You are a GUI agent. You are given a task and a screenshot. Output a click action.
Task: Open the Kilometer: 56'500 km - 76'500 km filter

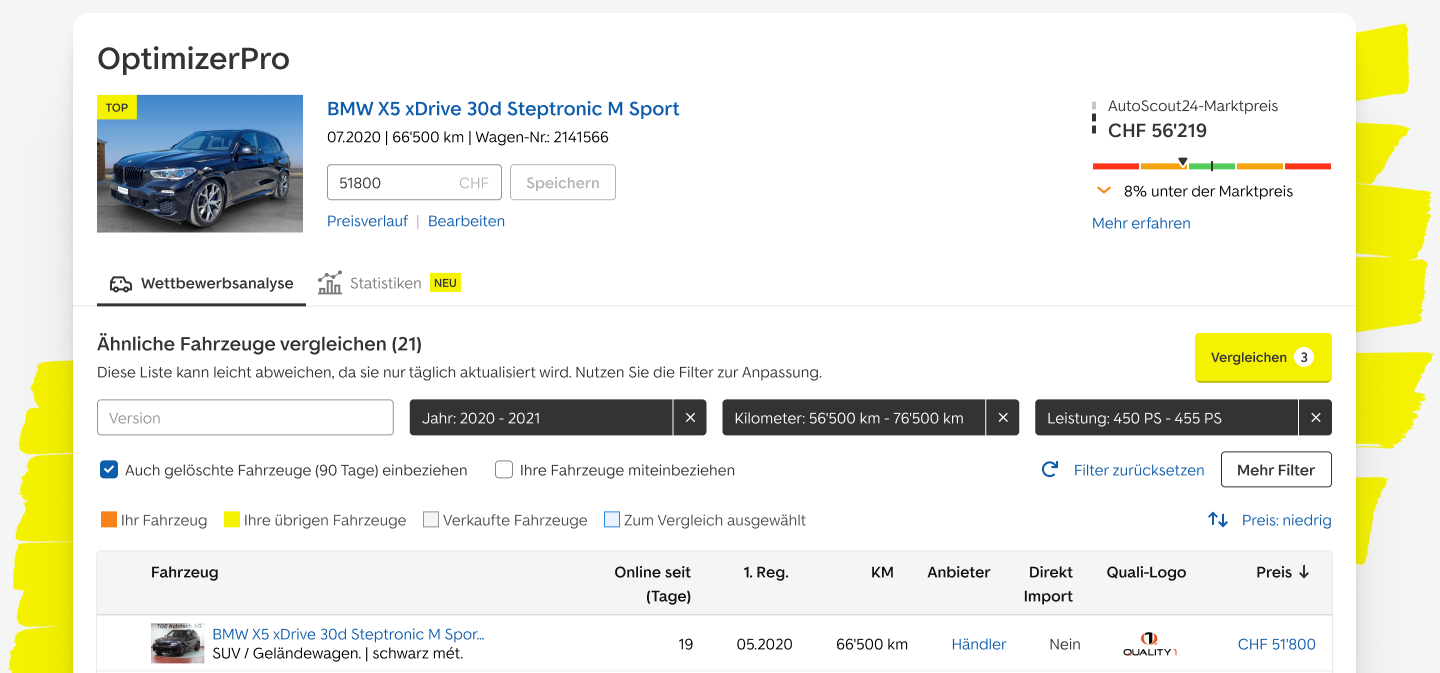[854, 418]
